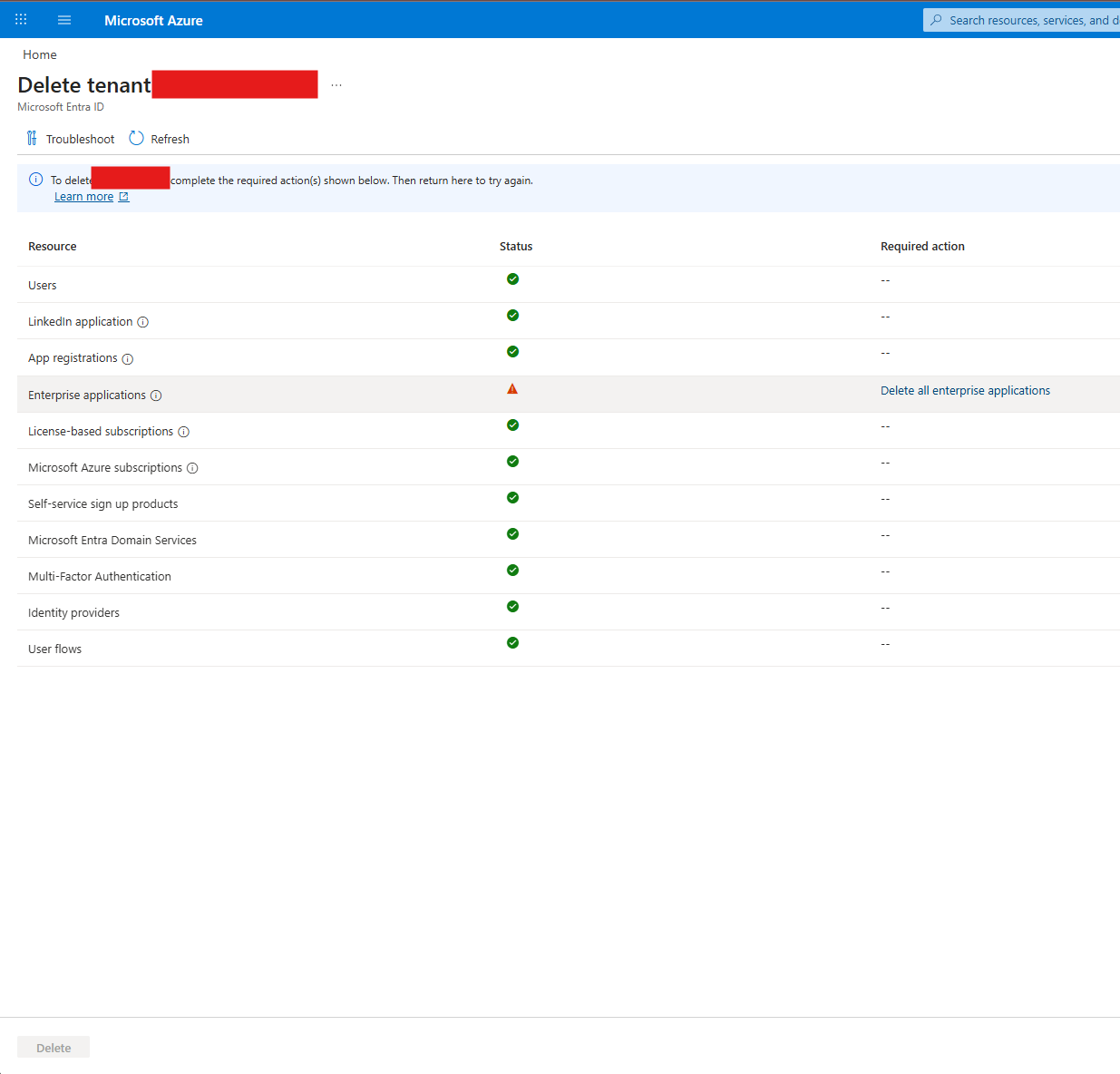
Task: Select the Identity providers row label
Action: [x=73, y=613]
